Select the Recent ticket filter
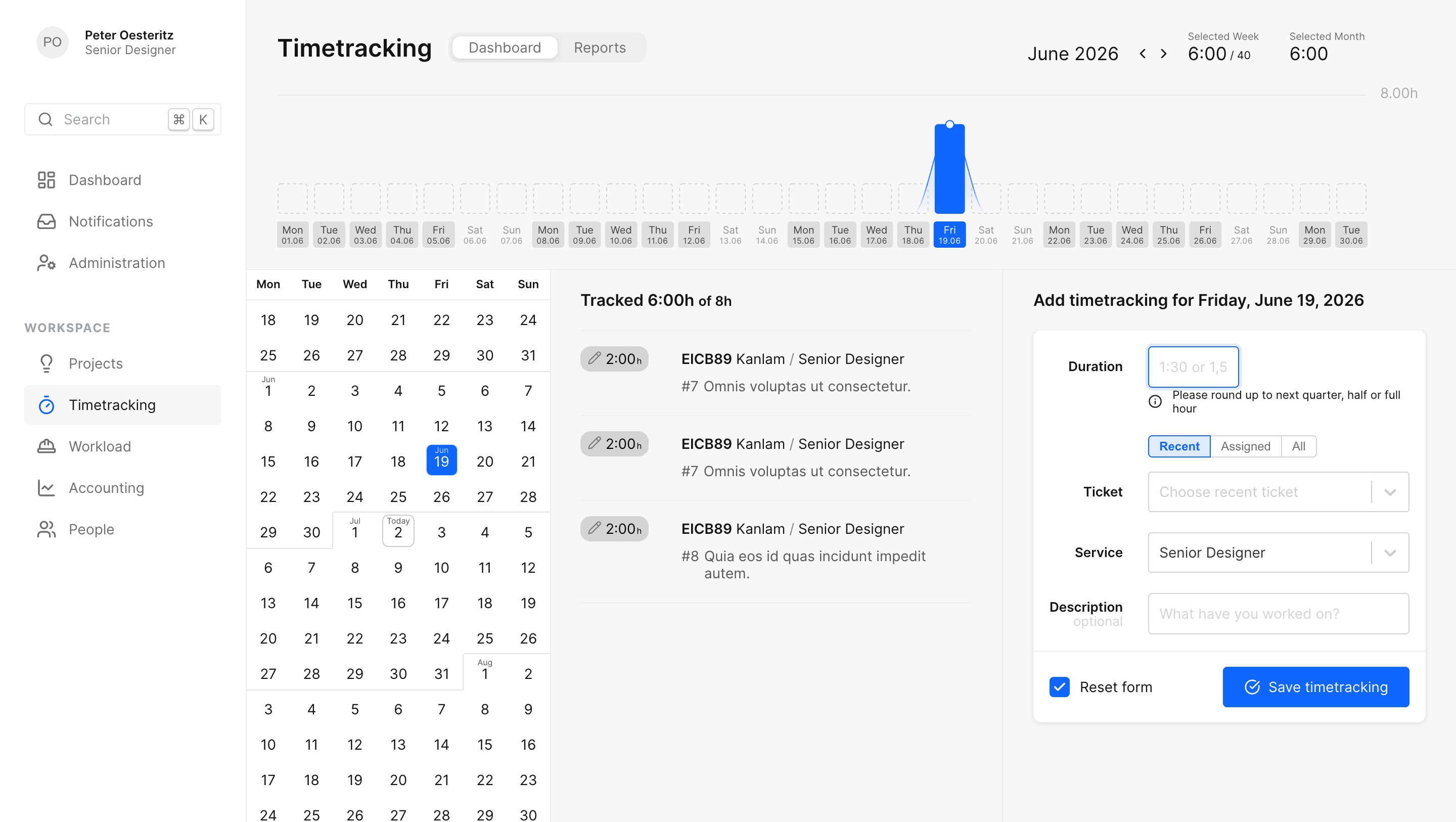The width and height of the screenshot is (1456, 822). (1179, 446)
